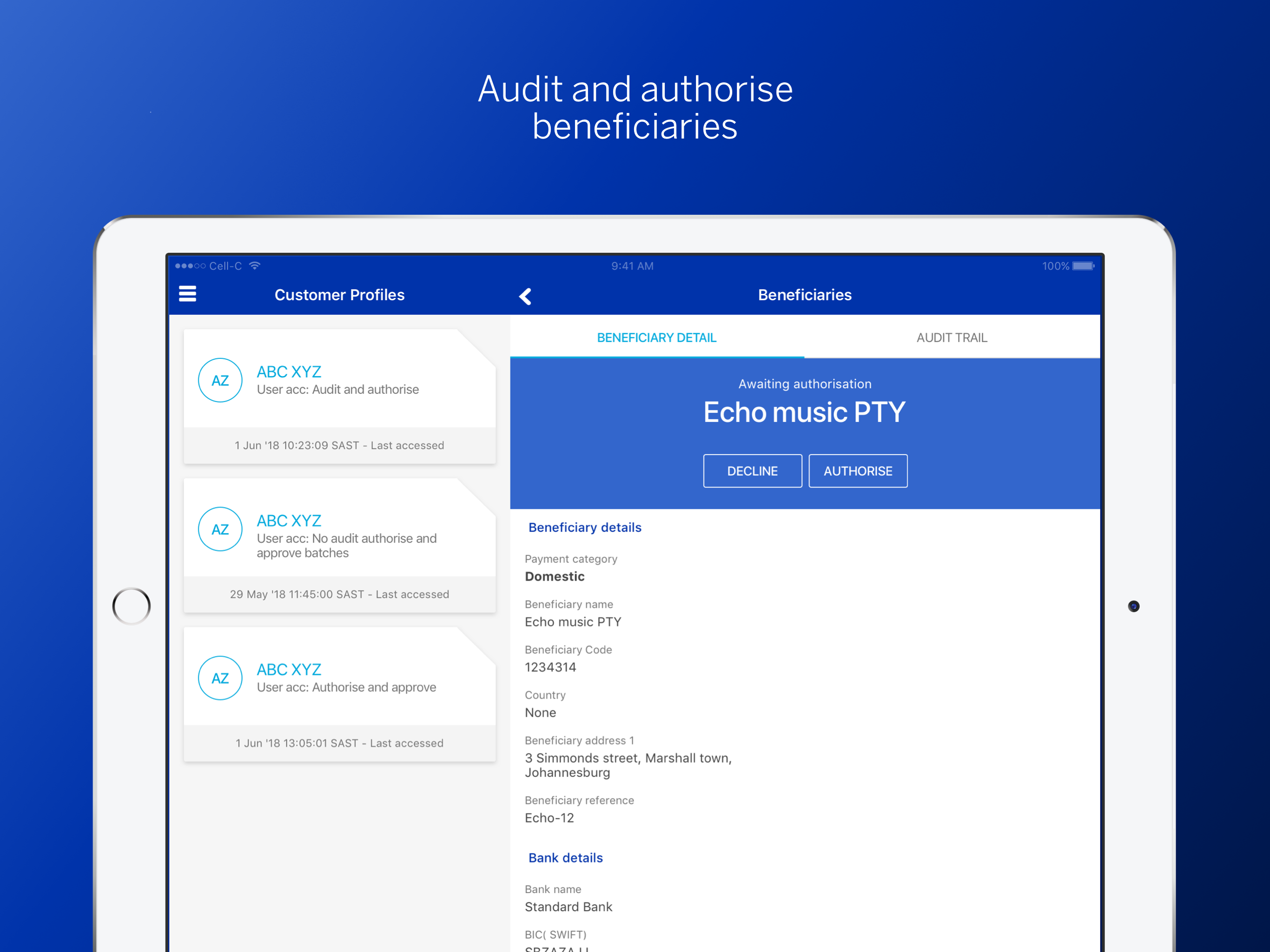Click the Bank details section heading
Viewport: 1270px width, 952px height.
tap(565, 857)
